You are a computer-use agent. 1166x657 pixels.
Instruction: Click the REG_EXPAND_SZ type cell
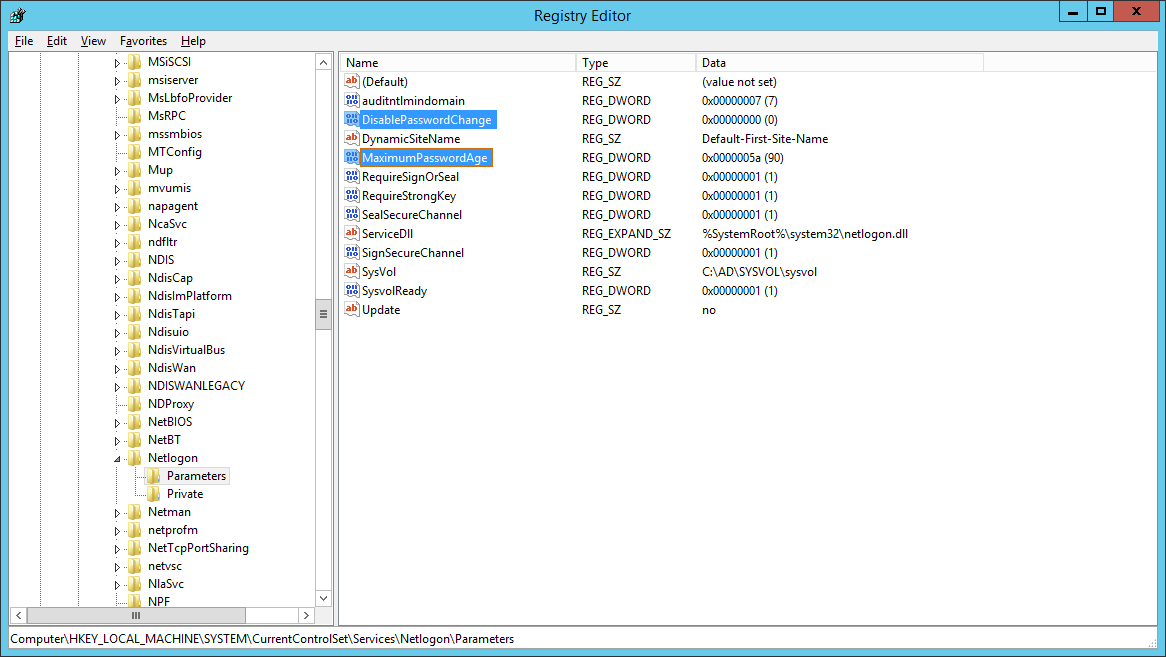[626, 234]
